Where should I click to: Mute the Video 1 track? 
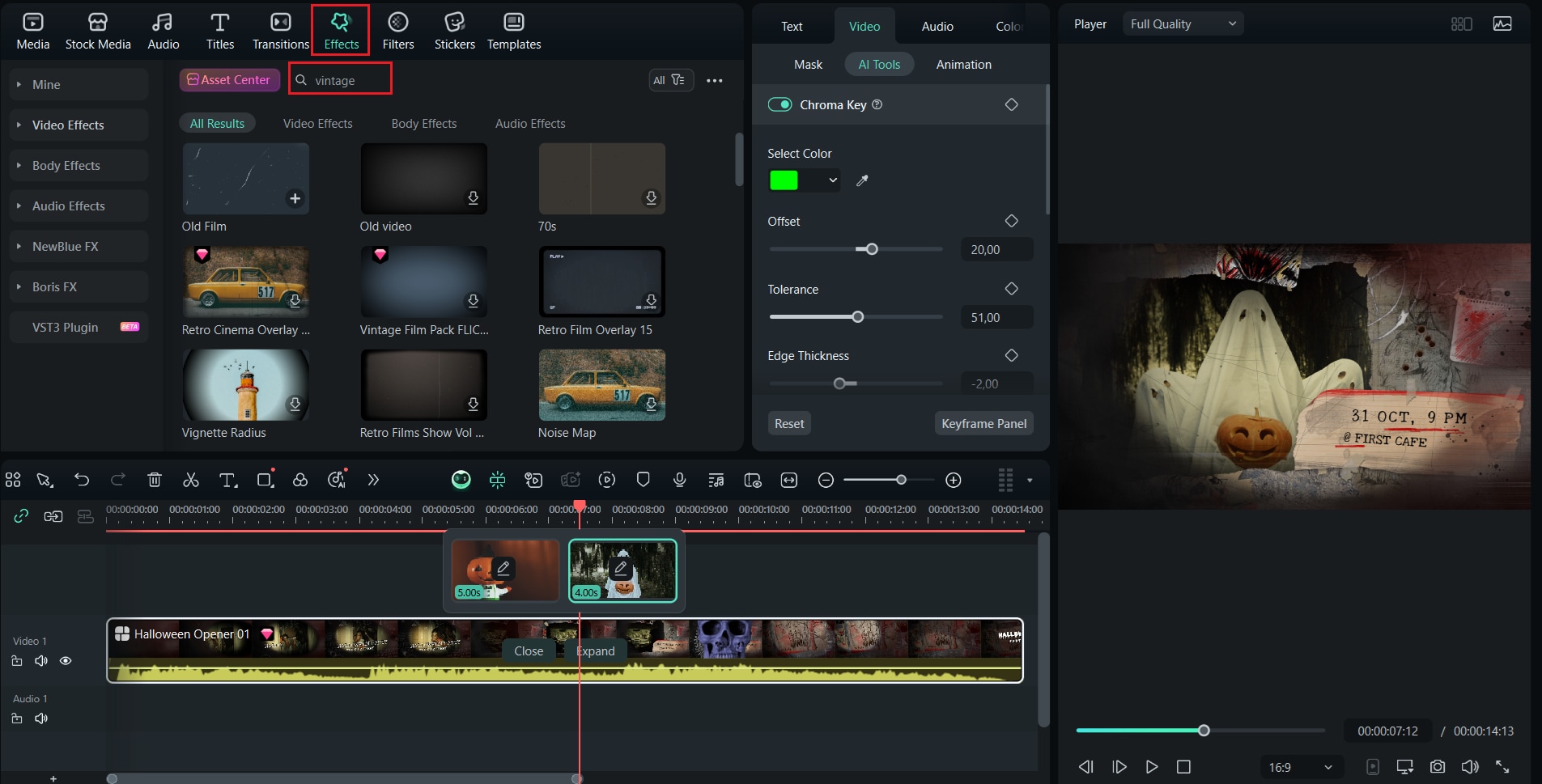(x=41, y=661)
